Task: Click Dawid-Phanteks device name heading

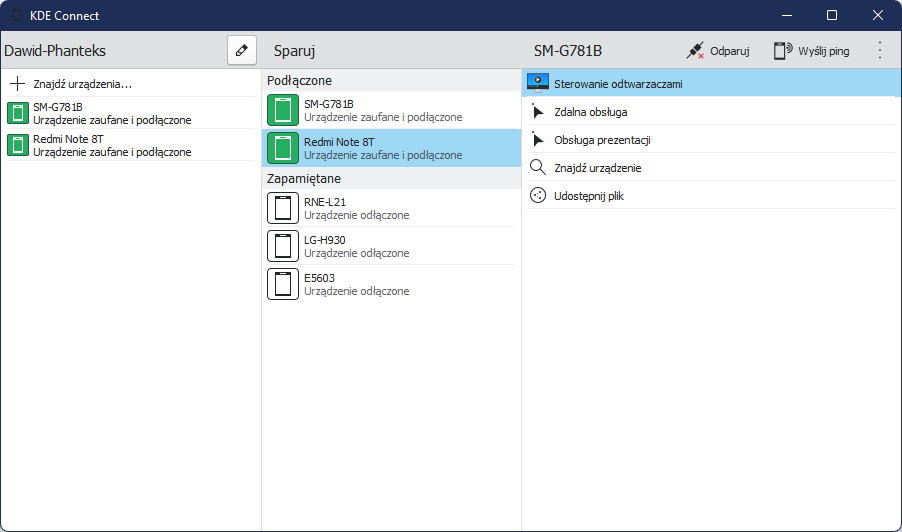Action: click(x=55, y=51)
